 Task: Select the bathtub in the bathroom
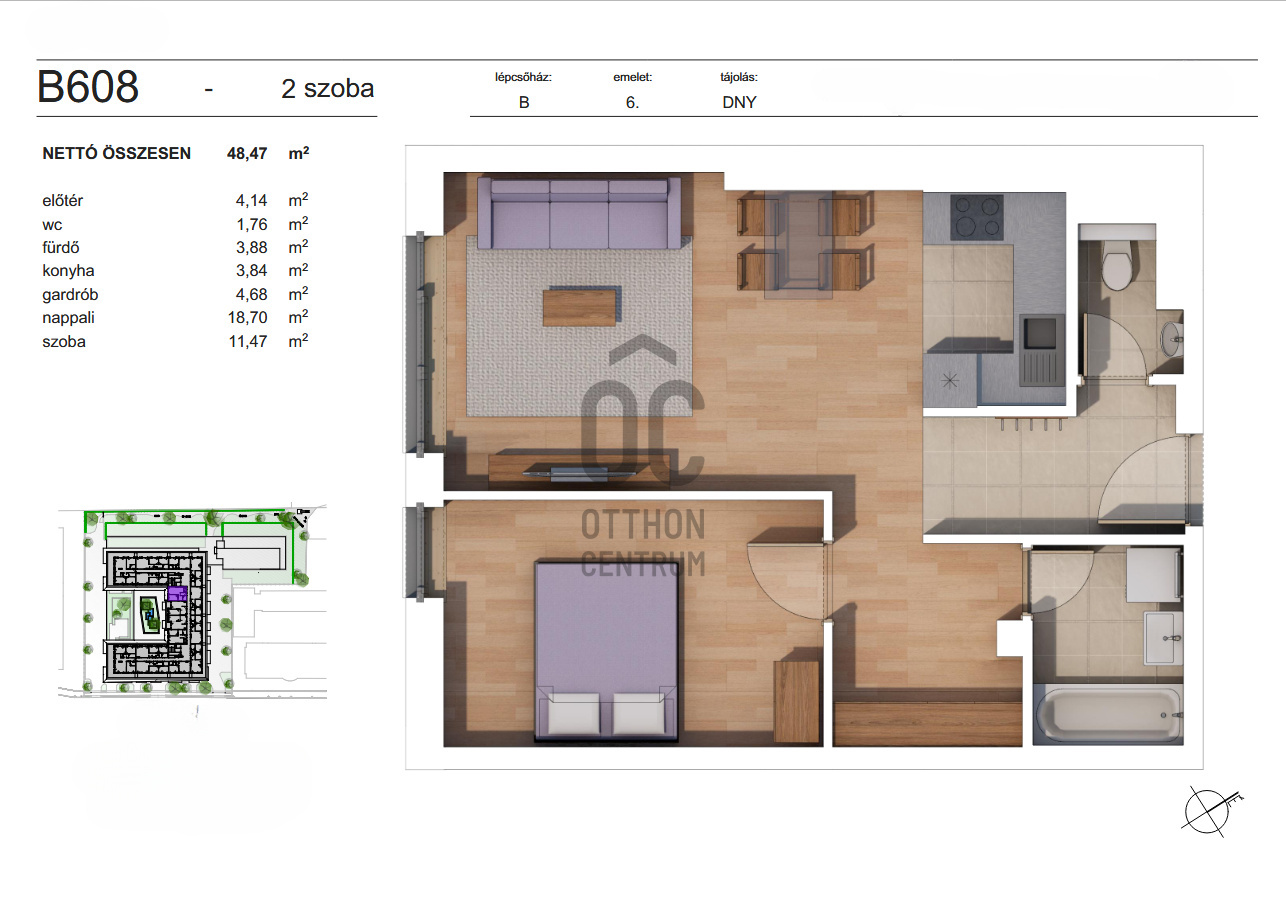(1108, 715)
